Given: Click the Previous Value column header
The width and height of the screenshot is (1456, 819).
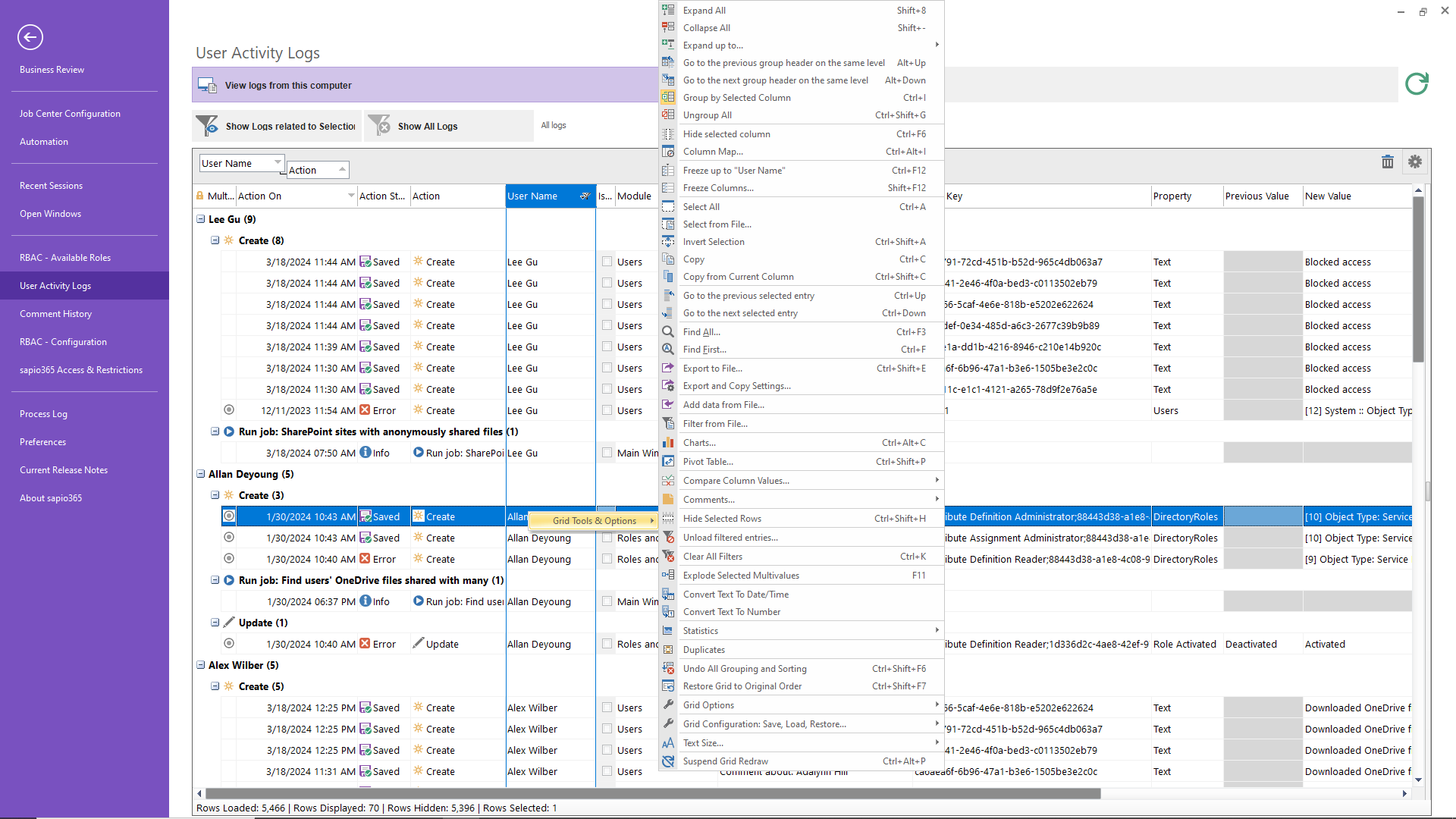Looking at the screenshot, I should click(x=1263, y=196).
